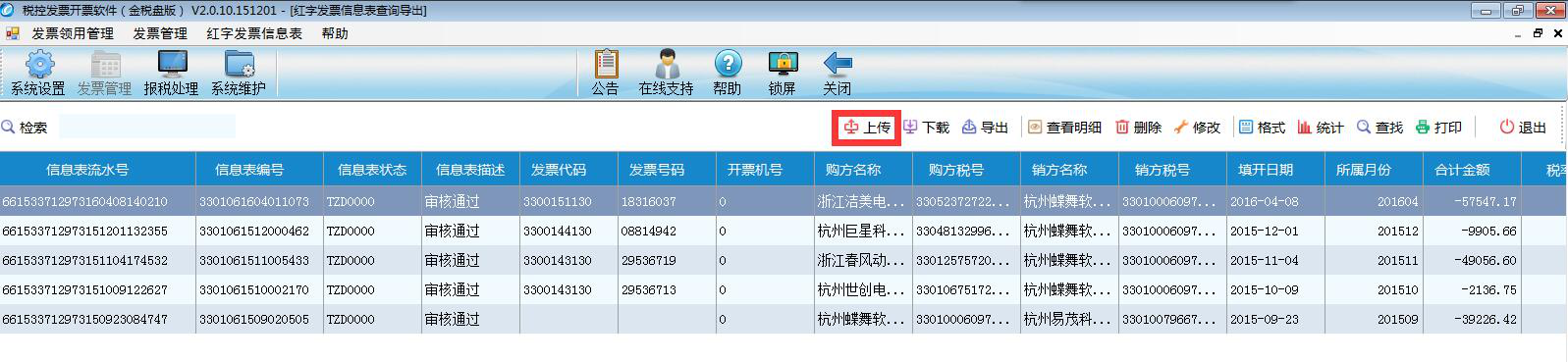Open the 发票领用管理 menu
This screenshot has height=362, width=1568.
point(73,33)
